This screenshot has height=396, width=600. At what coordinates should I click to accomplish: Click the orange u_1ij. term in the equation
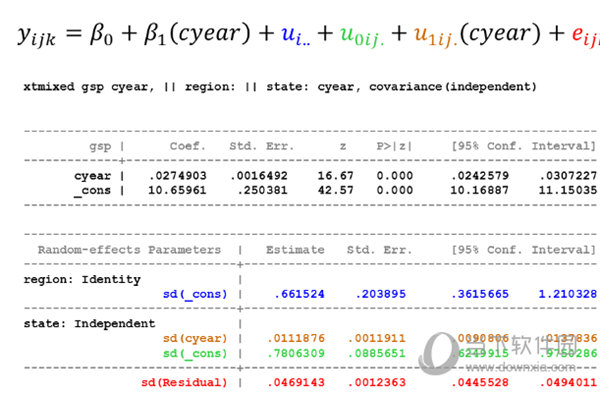tap(436, 36)
